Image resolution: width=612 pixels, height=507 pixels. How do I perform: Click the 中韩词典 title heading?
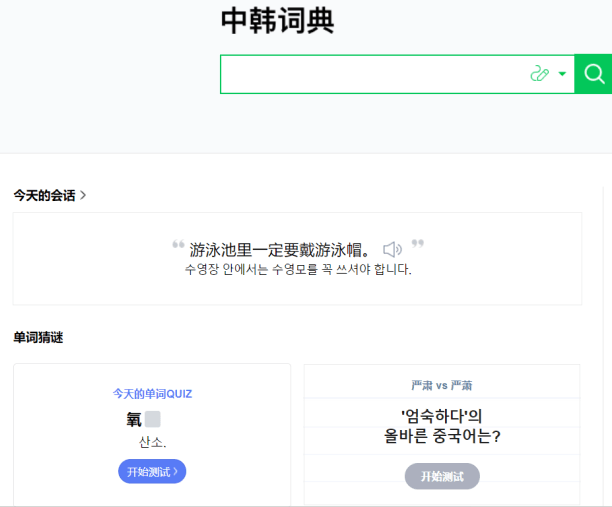[278, 21]
